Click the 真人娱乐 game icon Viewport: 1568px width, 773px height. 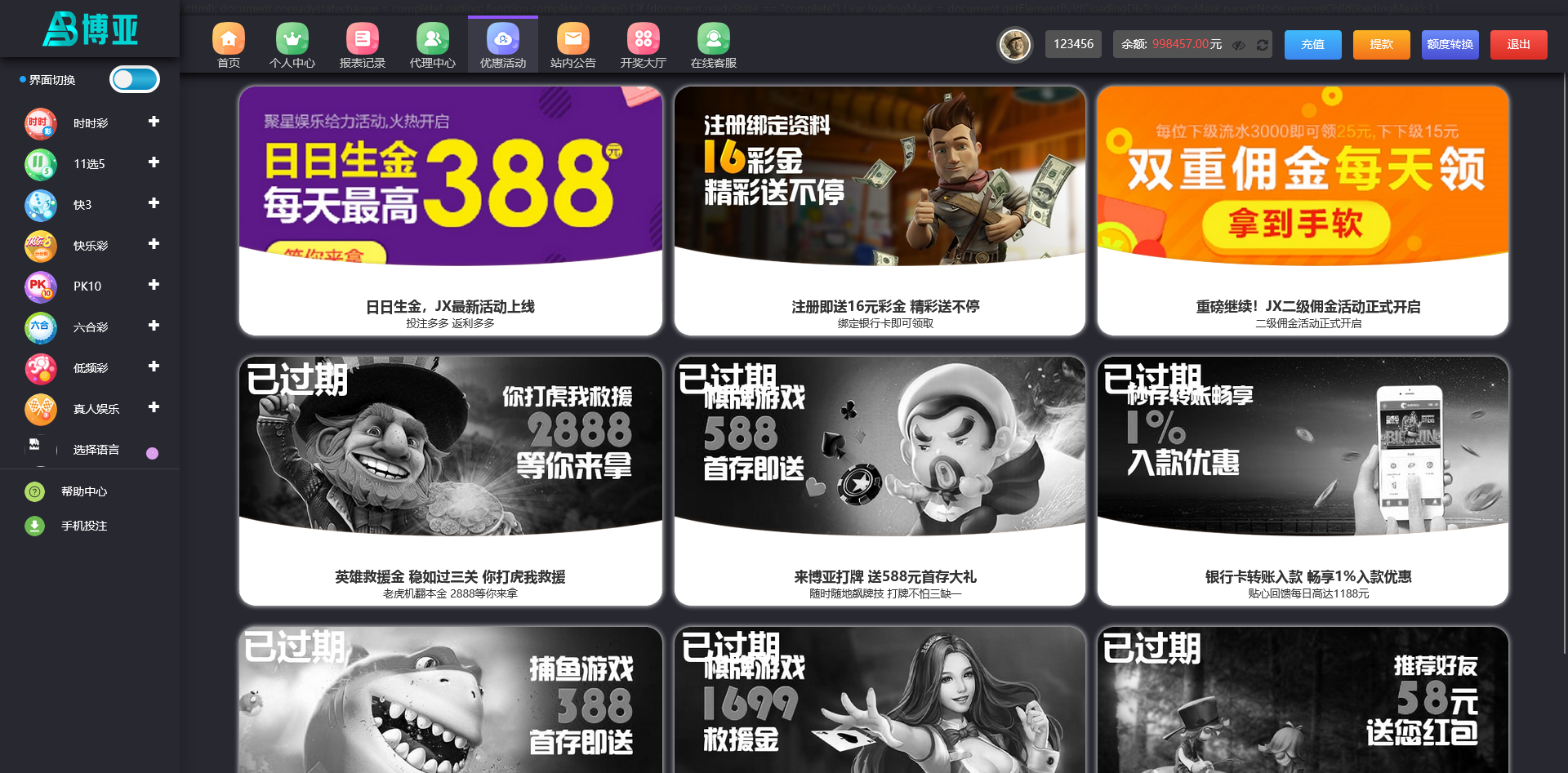pos(41,409)
